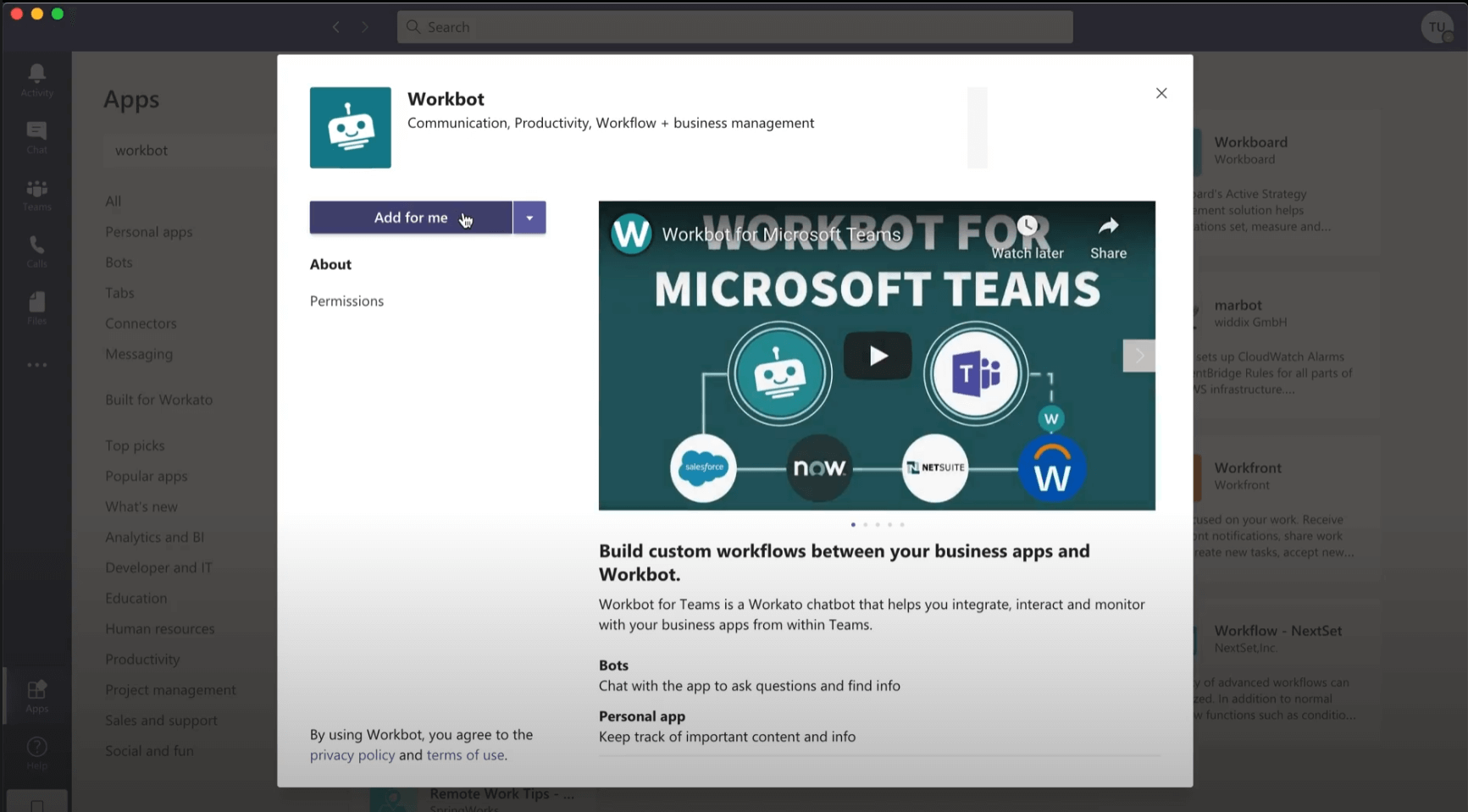Switch to the Permissions tab
The width and height of the screenshot is (1468, 812).
coord(346,301)
